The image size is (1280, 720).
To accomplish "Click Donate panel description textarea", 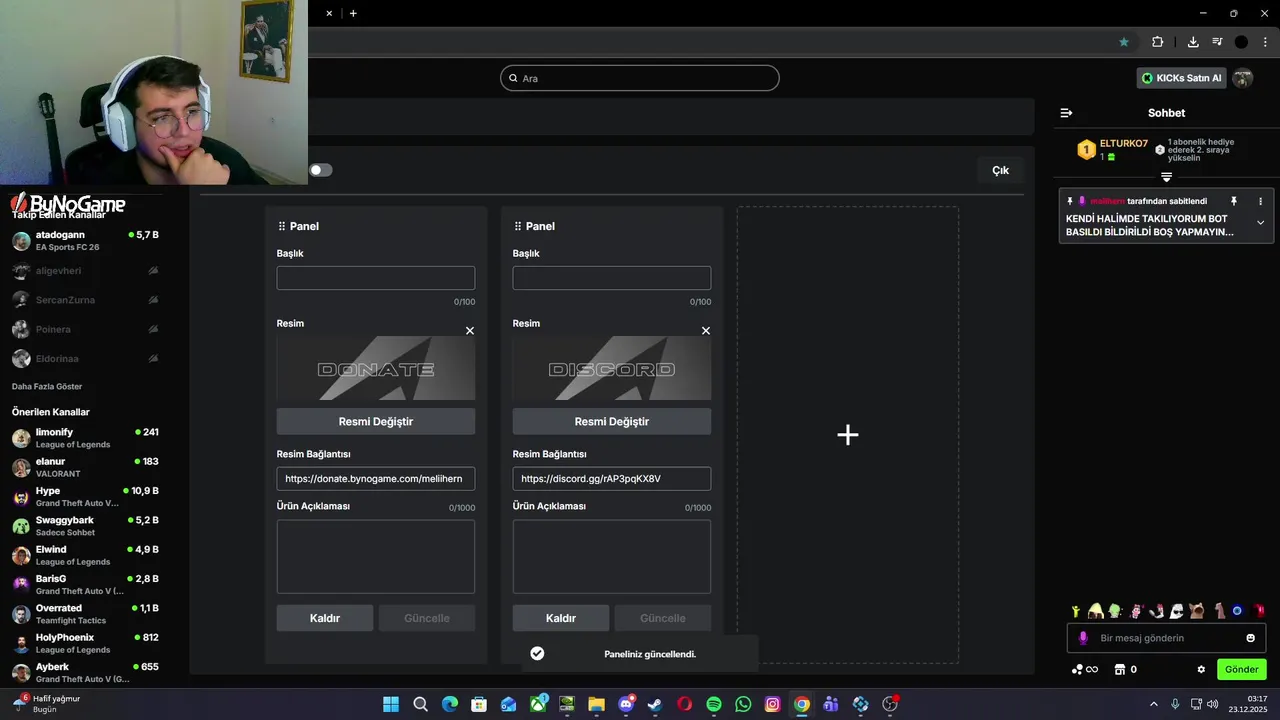I will pyautogui.click(x=376, y=556).
